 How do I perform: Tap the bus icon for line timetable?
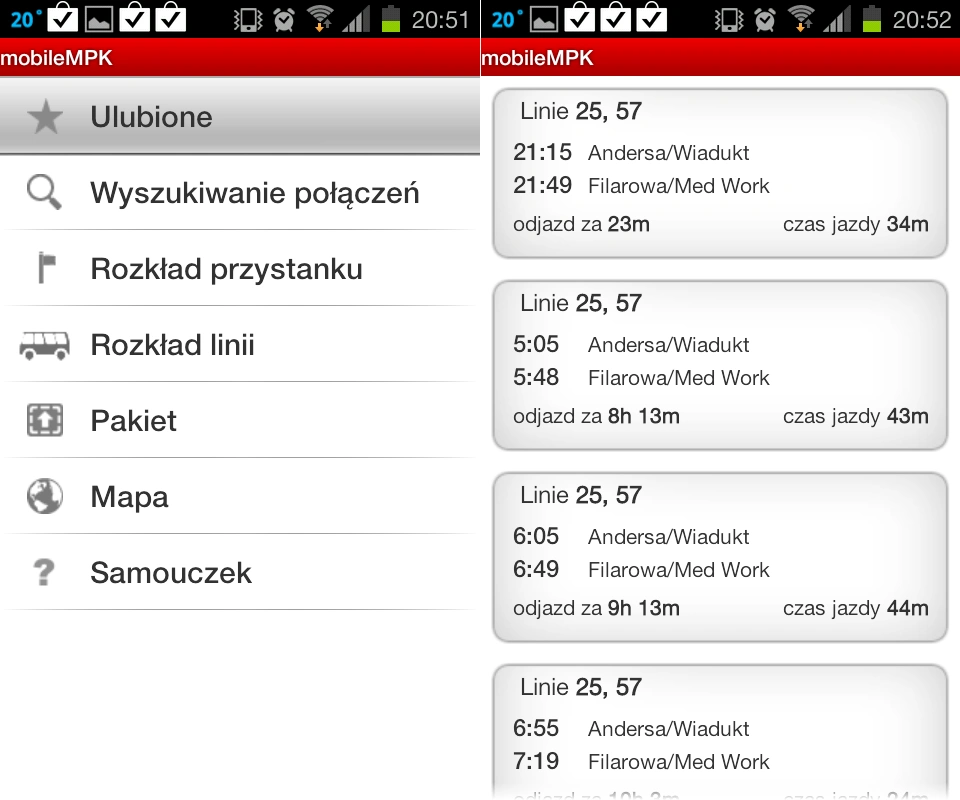tap(45, 345)
